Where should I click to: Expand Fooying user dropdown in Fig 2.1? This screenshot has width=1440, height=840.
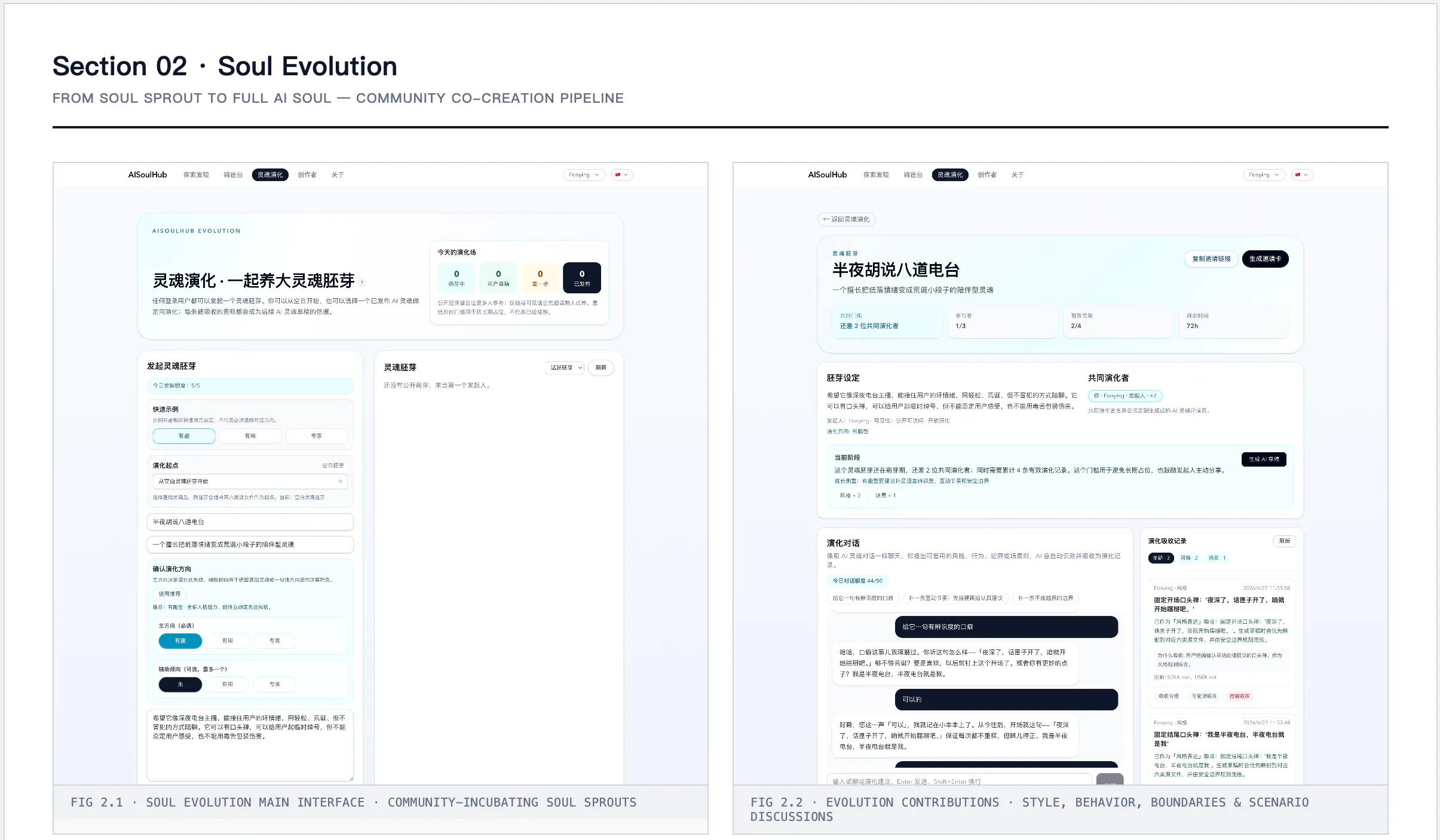tap(584, 174)
